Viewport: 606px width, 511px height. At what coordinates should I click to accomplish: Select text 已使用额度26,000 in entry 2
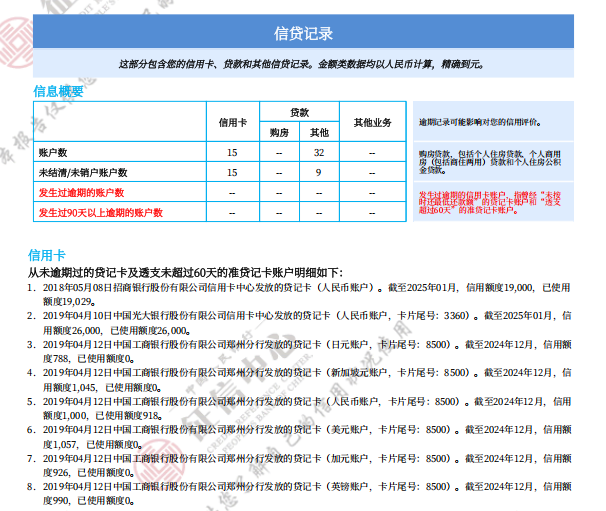[149, 330]
